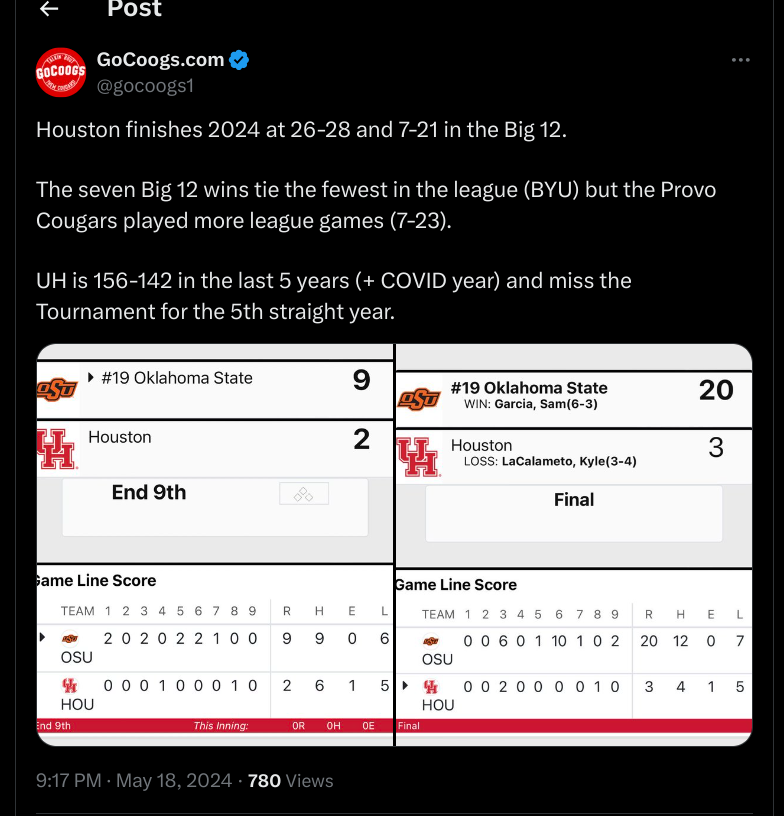The width and height of the screenshot is (784, 816).
Task: Click the Houston UH logo in right image
Action: tap(418, 457)
